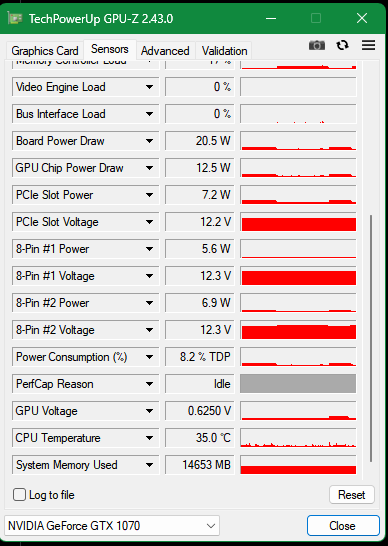Screen dimensions: 388x546
Task: Click the refresh sensors icon
Action: [x=342, y=45]
